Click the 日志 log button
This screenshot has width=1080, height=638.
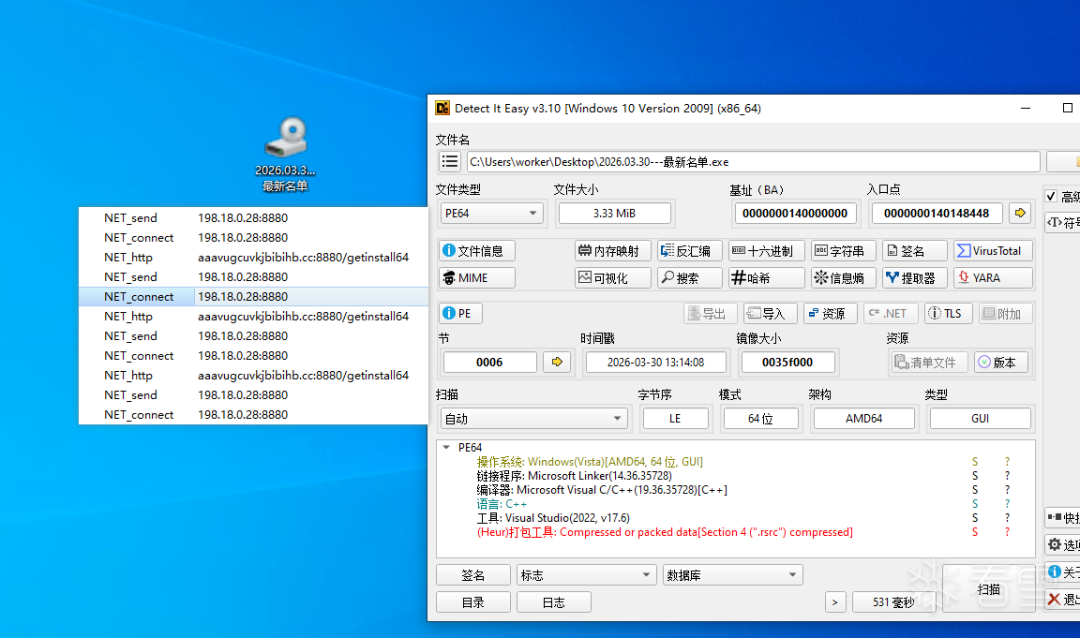point(553,602)
